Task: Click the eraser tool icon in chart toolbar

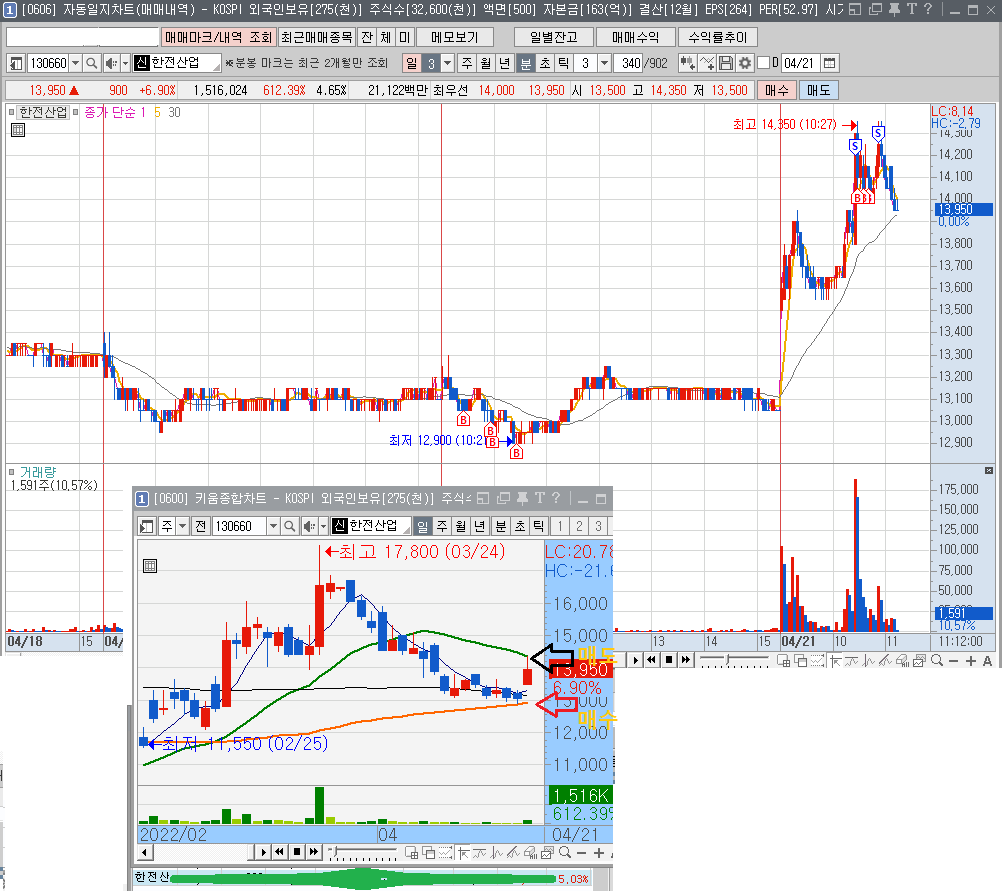Action: click(x=902, y=660)
